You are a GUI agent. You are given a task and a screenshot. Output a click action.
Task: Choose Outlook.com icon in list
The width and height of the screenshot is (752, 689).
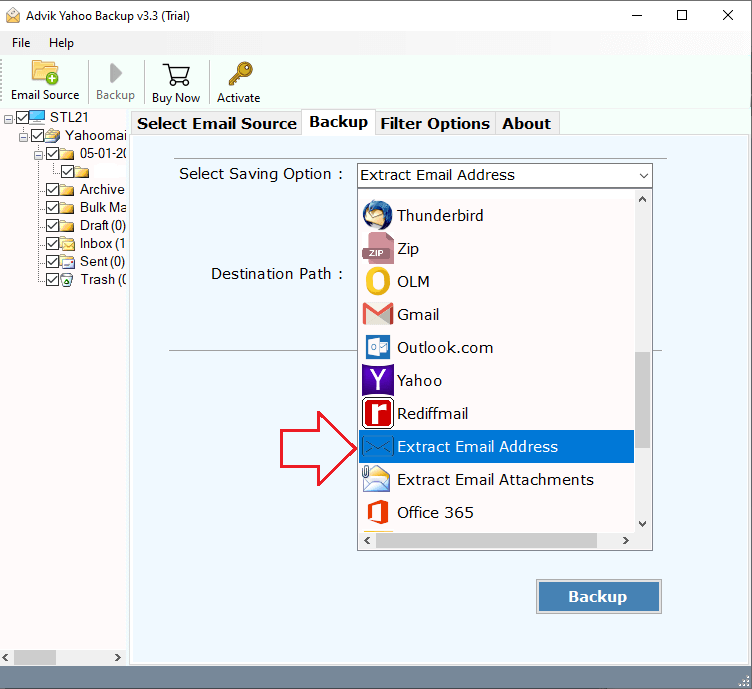pyautogui.click(x=377, y=347)
